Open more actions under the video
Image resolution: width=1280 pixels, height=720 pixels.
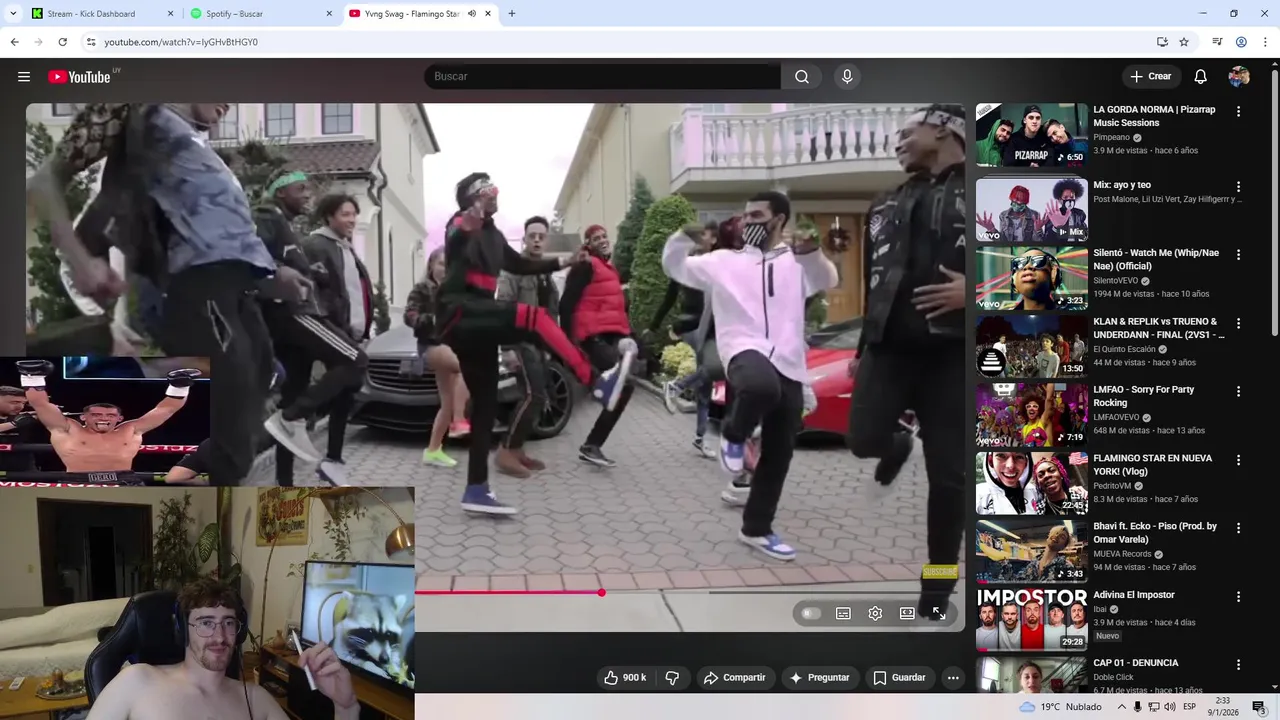point(953,678)
